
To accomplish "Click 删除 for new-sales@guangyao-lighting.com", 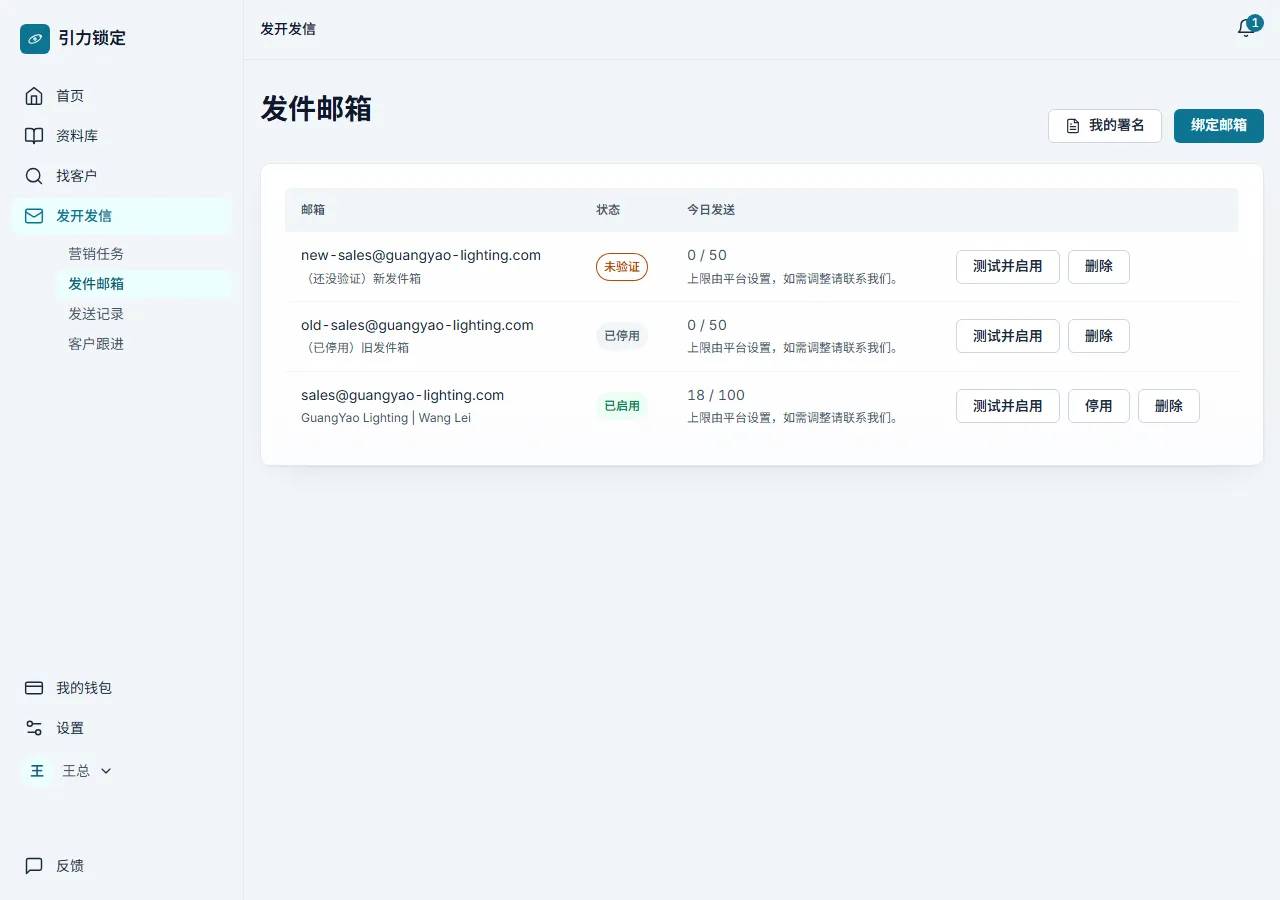I will tap(1099, 267).
